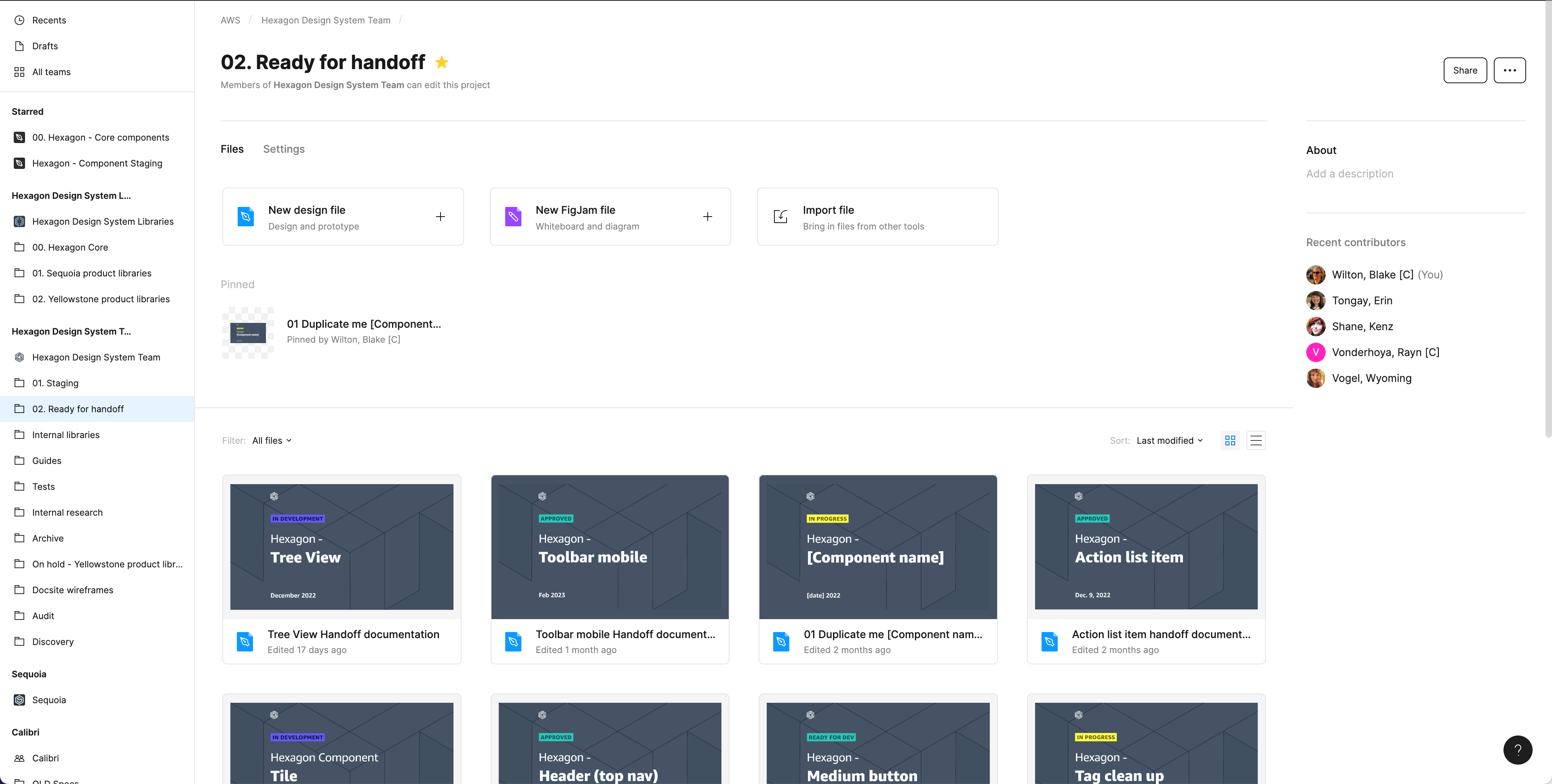
Task: Click Hexagon Design System Team breadcrumb link
Action: tap(325, 20)
